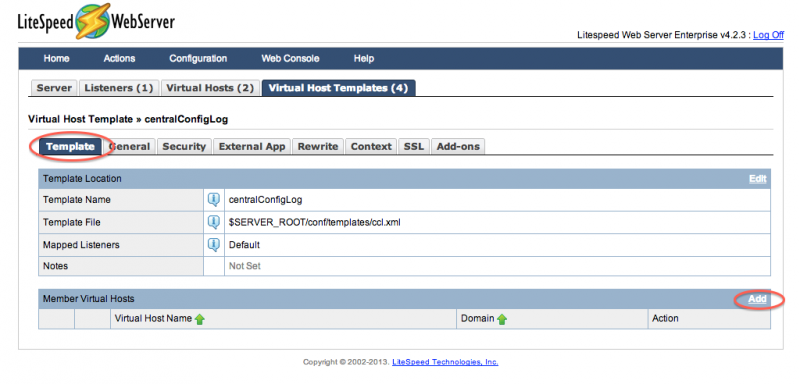
Task: Click the Action column header
Action: click(x=665, y=318)
